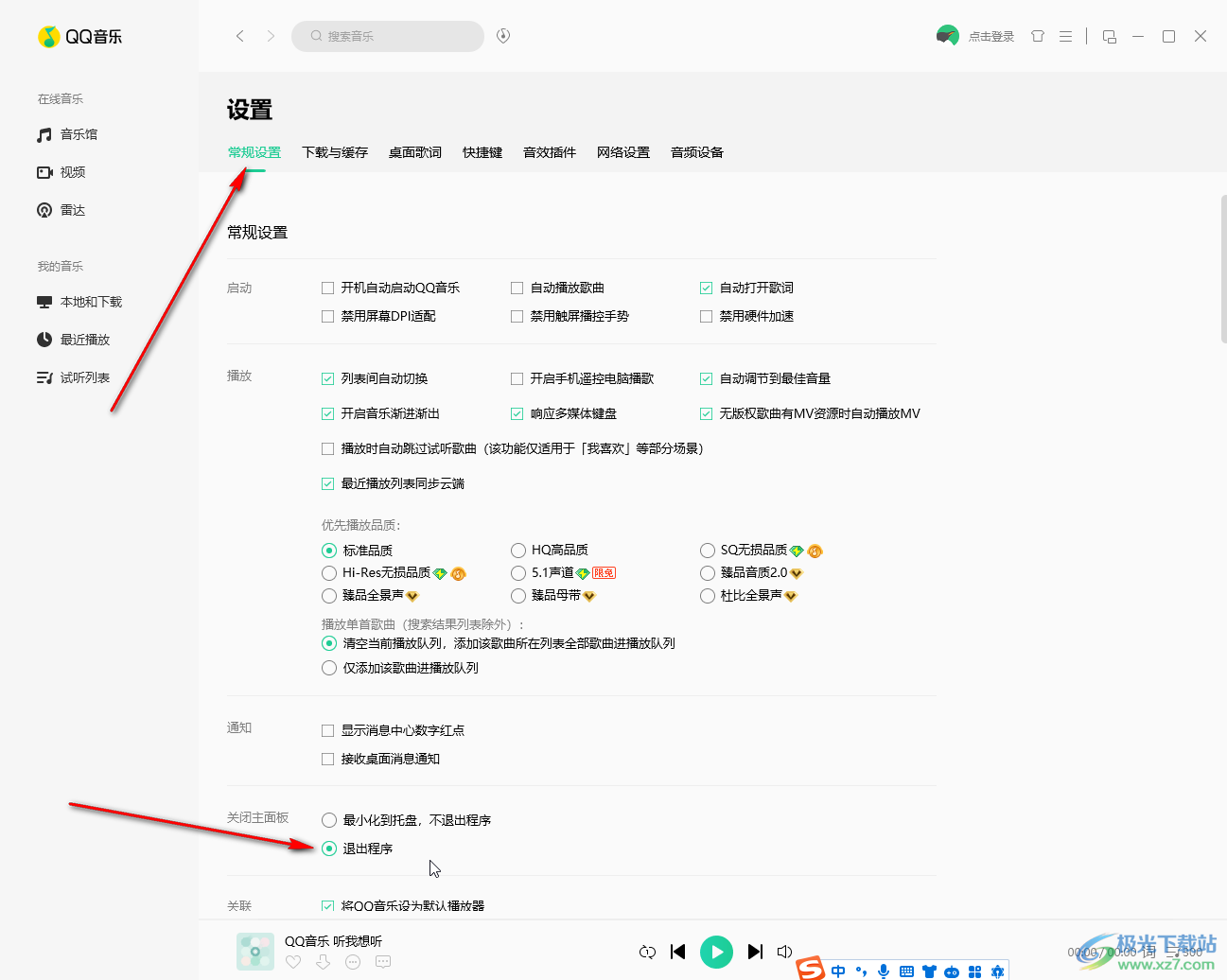This screenshot has width=1227, height=980.
Task: Click the green play button
Action: tap(716, 952)
